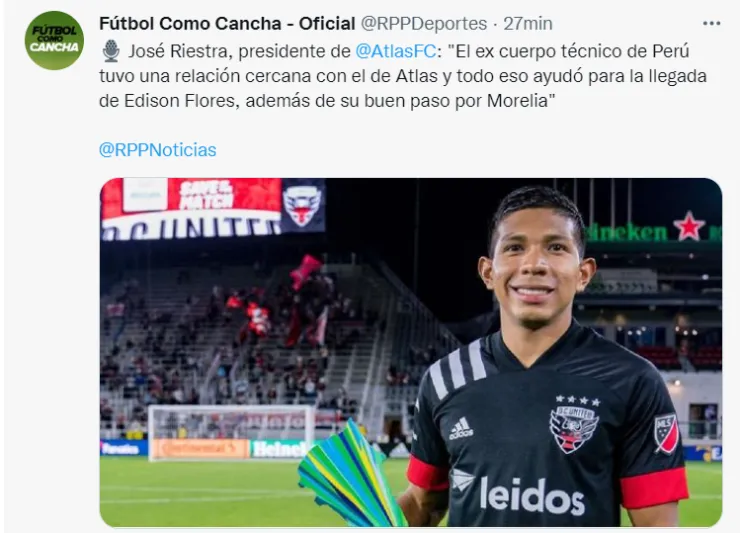Click the goal net in the photo
740x533 pixels.
pos(232,432)
